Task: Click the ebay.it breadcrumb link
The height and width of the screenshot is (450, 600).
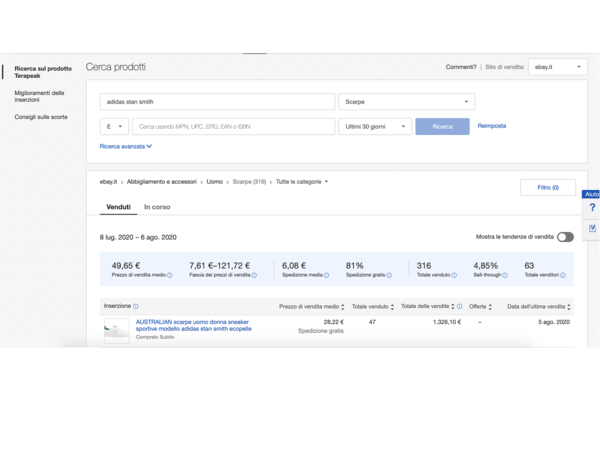Action: coord(108,182)
